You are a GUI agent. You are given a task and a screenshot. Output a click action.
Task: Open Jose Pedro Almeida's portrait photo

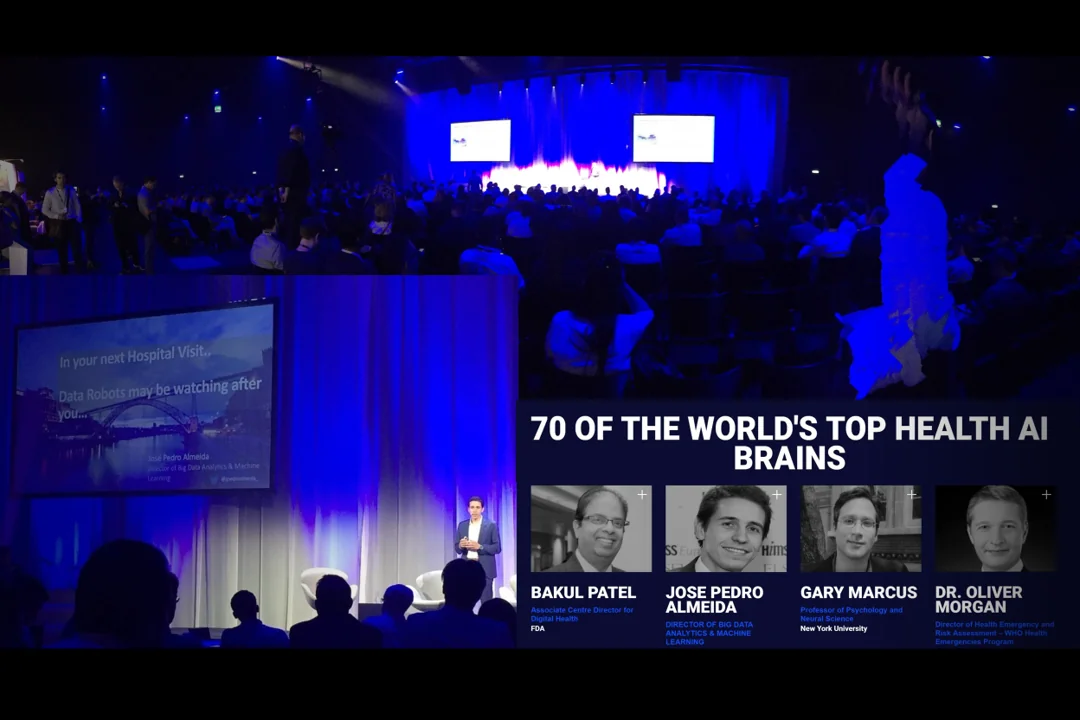pos(726,528)
